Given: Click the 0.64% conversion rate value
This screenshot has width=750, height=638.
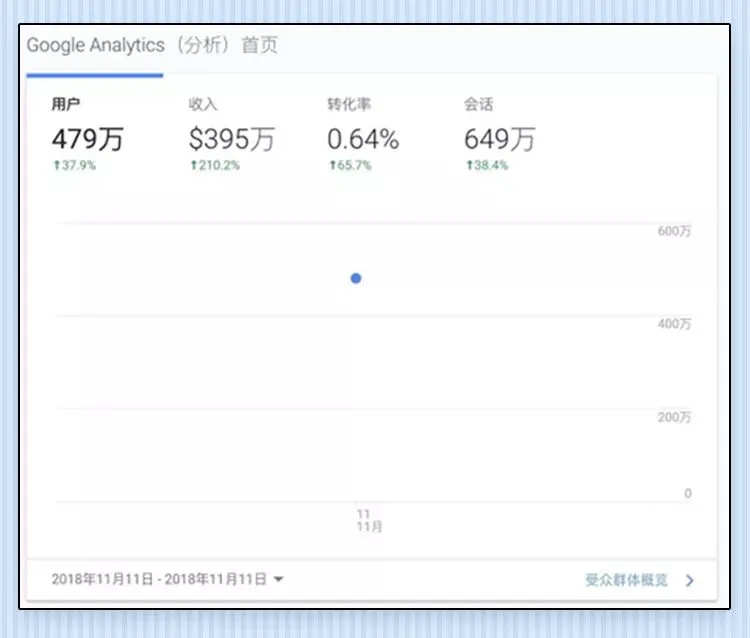Looking at the screenshot, I should (x=363, y=139).
